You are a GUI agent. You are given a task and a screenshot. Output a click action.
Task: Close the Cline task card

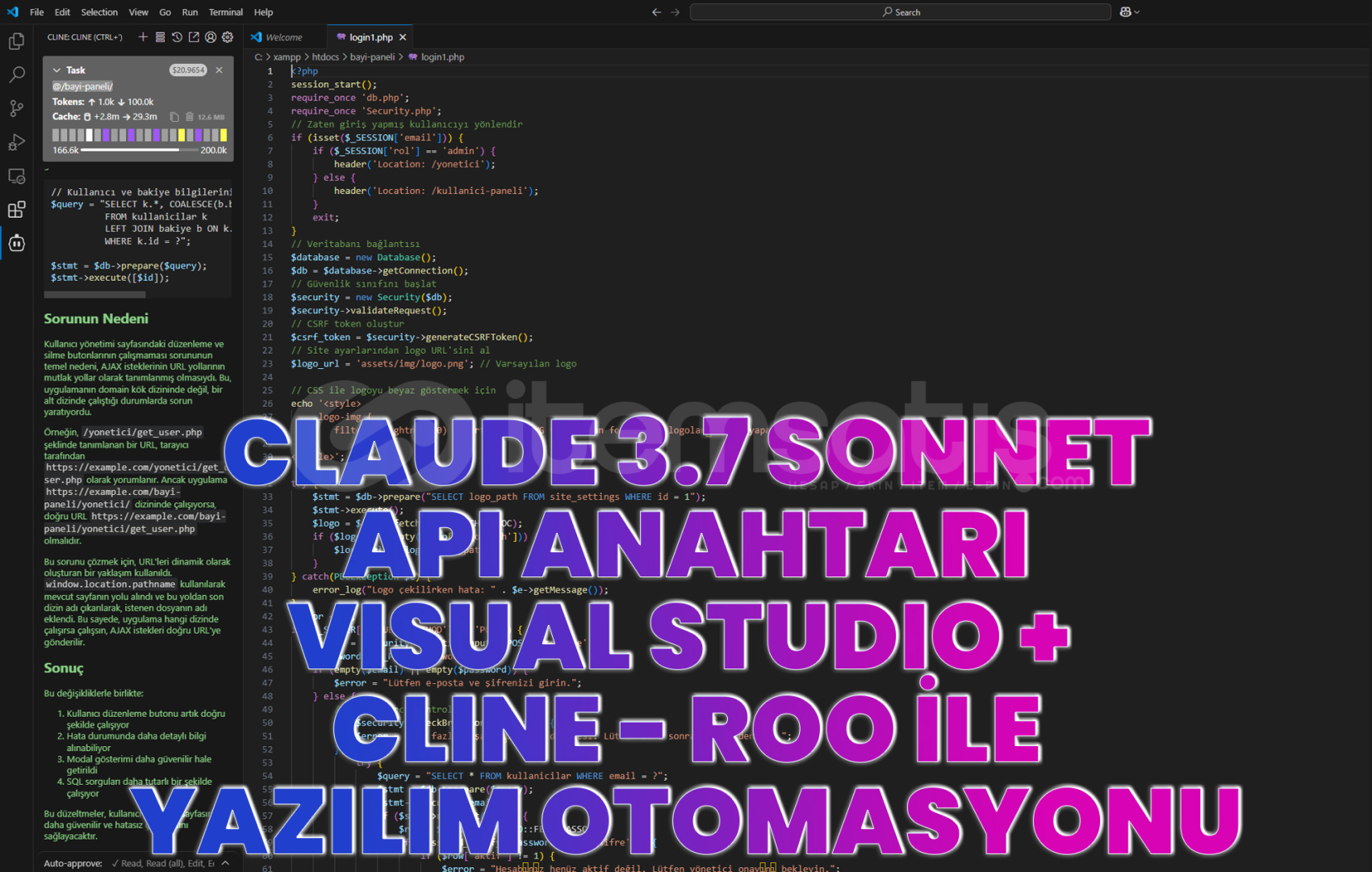(219, 70)
